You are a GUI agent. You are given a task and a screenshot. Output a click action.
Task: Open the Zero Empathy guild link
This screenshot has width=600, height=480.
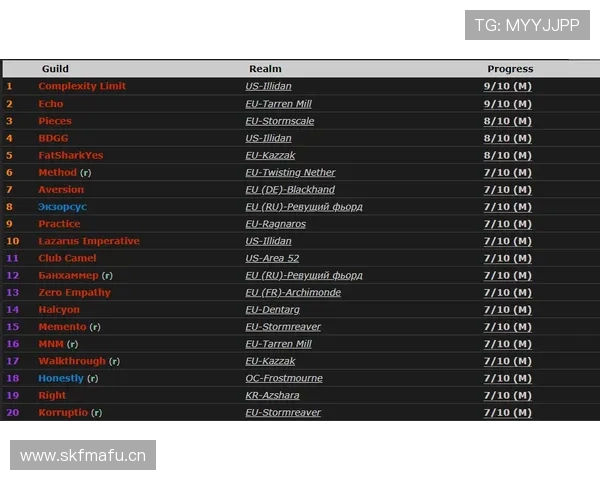pyautogui.click(x=74, y=293)
